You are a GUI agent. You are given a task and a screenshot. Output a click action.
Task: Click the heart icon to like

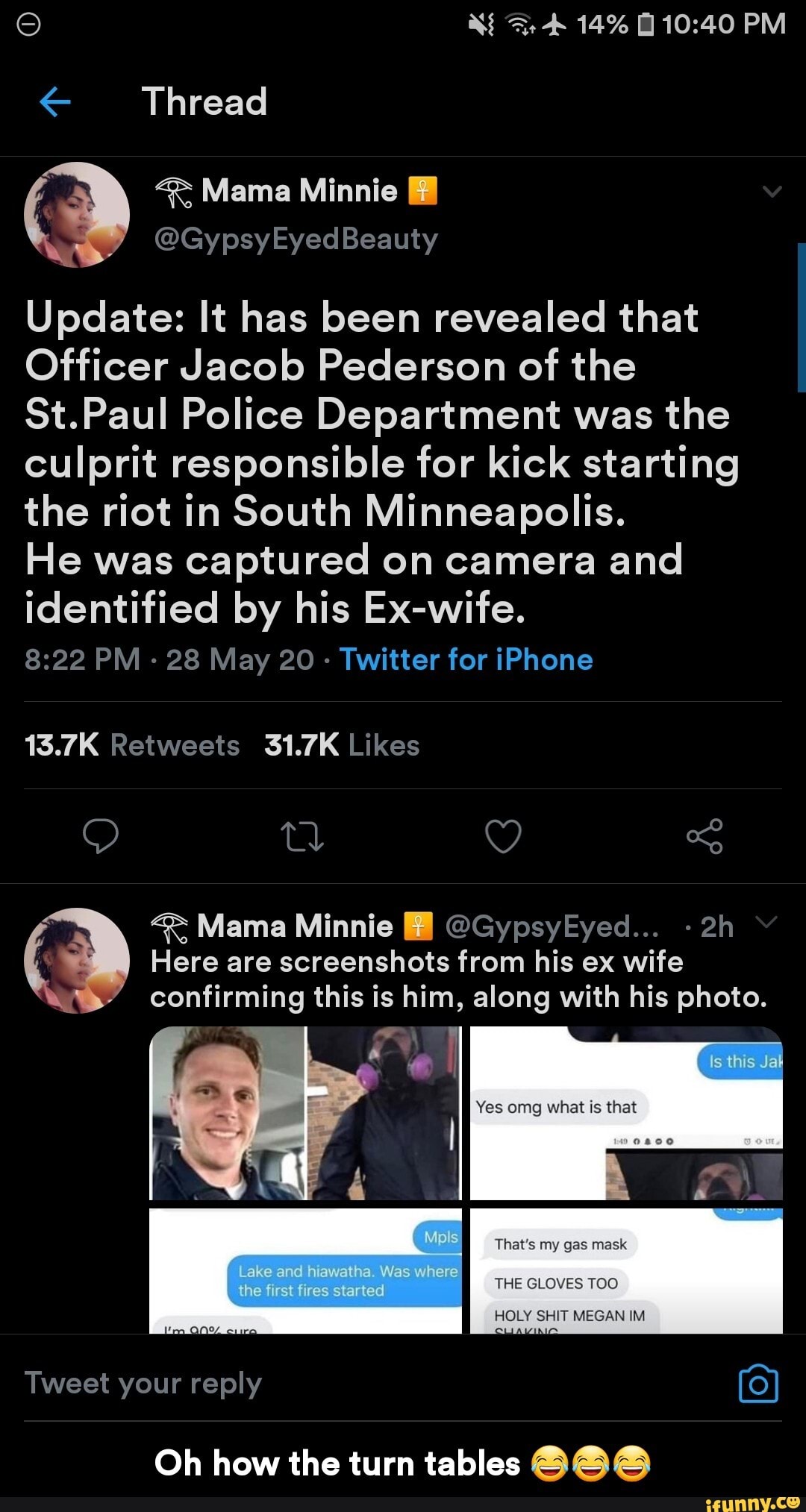pos(504,837)
